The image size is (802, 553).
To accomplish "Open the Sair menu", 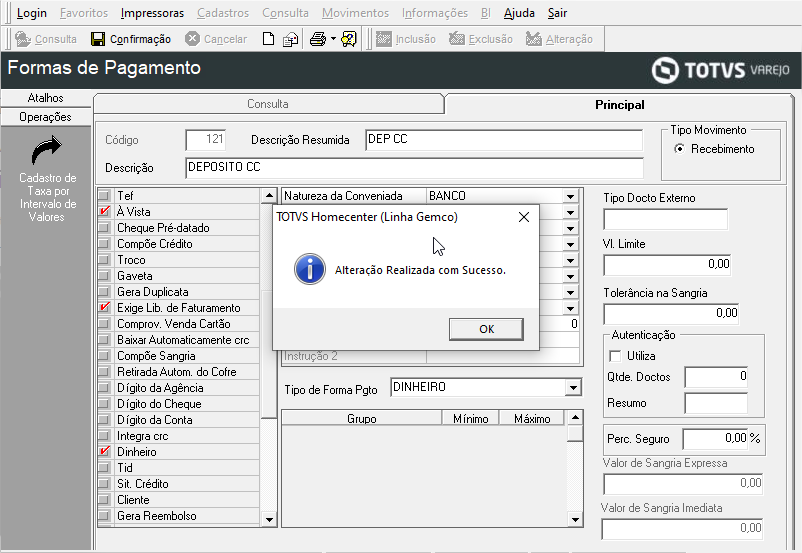I will coord(558,13).
